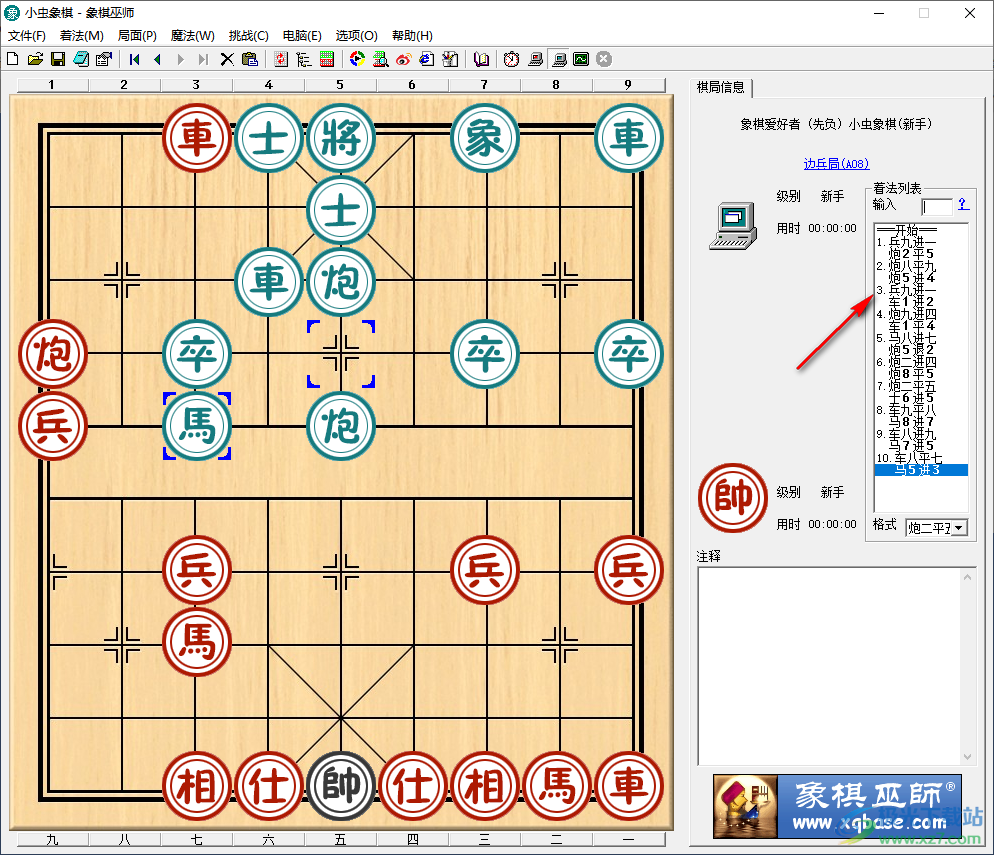Open the 选项(O) menu
This screenshot has height=855, width=994.
tap(356, 35)
